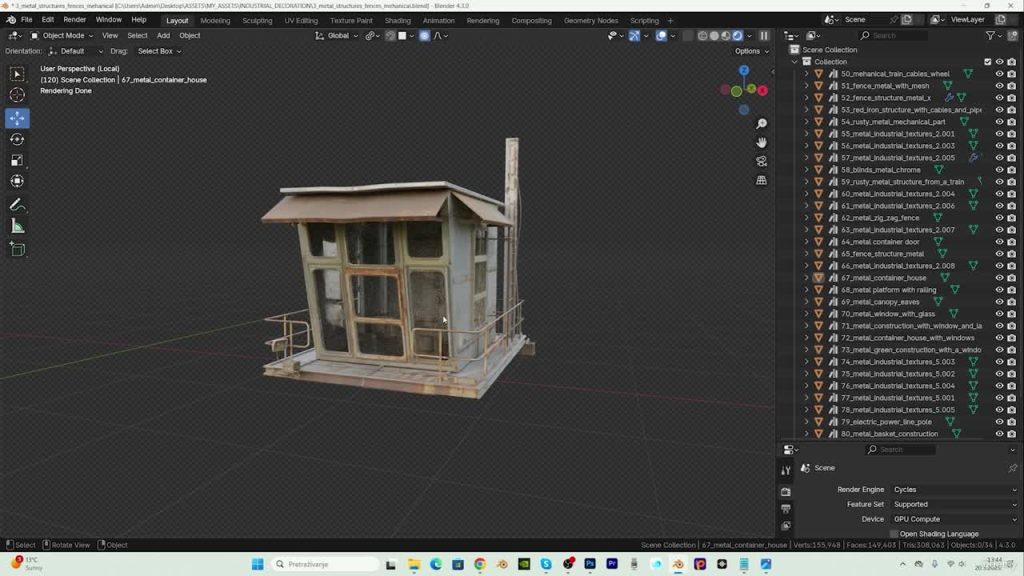
Task: Toggle camera view in viewport
Action: coord(762,161)
